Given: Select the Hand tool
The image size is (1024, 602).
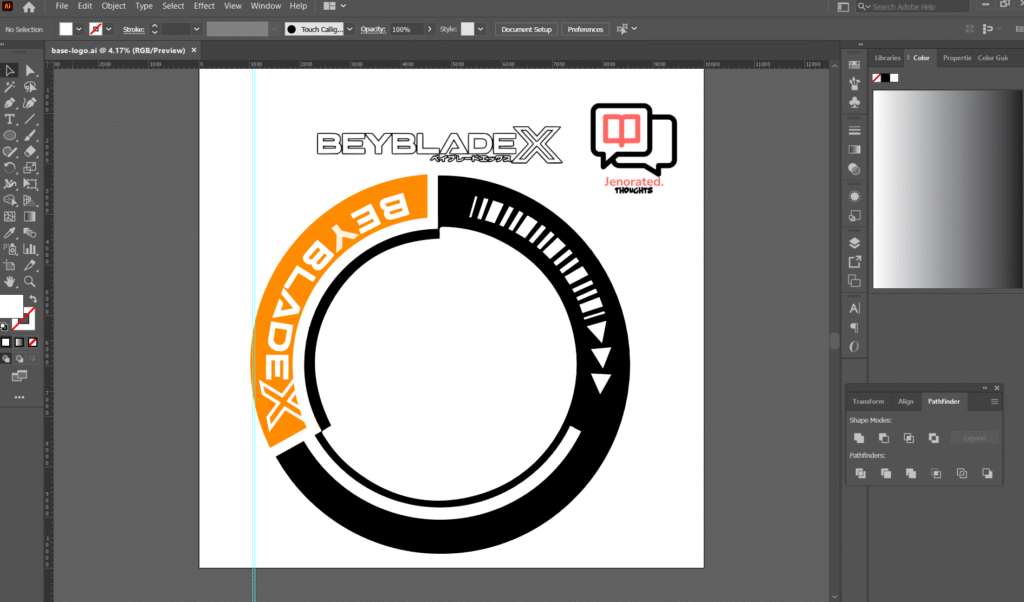Looking at the screenshot, I should (x=10, y=281).
